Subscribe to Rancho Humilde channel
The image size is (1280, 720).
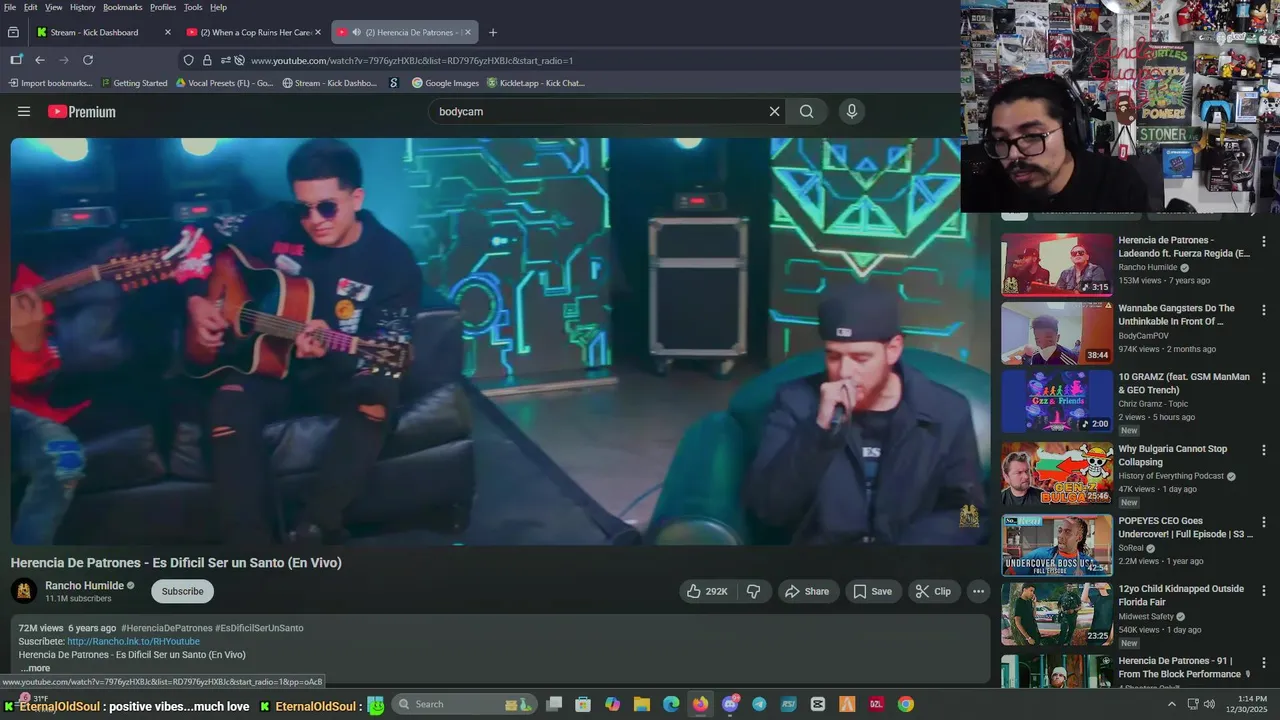click(182, 591)
